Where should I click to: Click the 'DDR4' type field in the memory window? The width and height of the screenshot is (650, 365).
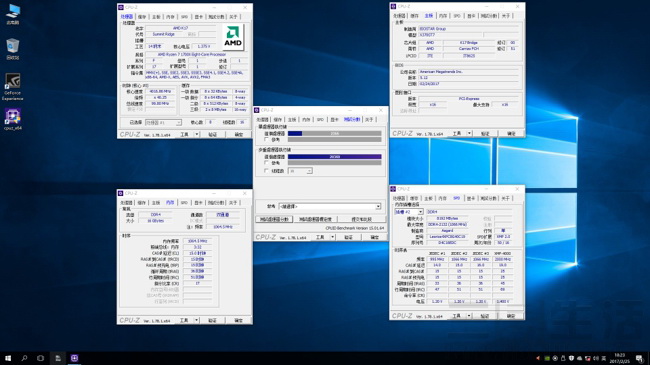click(x=156, y=215)
